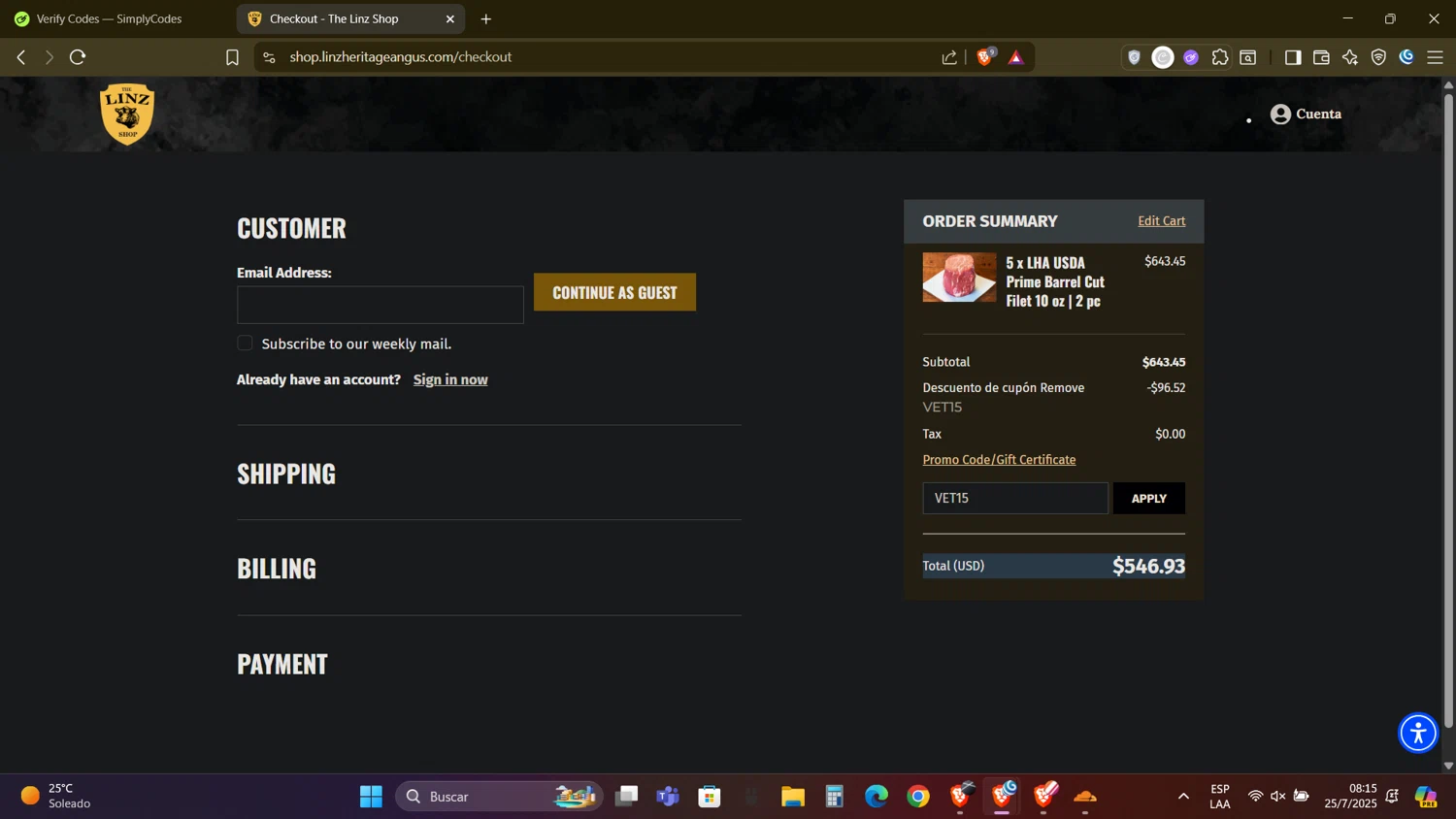1456x819 pixels.
Task: Reload the checkout page
Action: pos(78,57)
